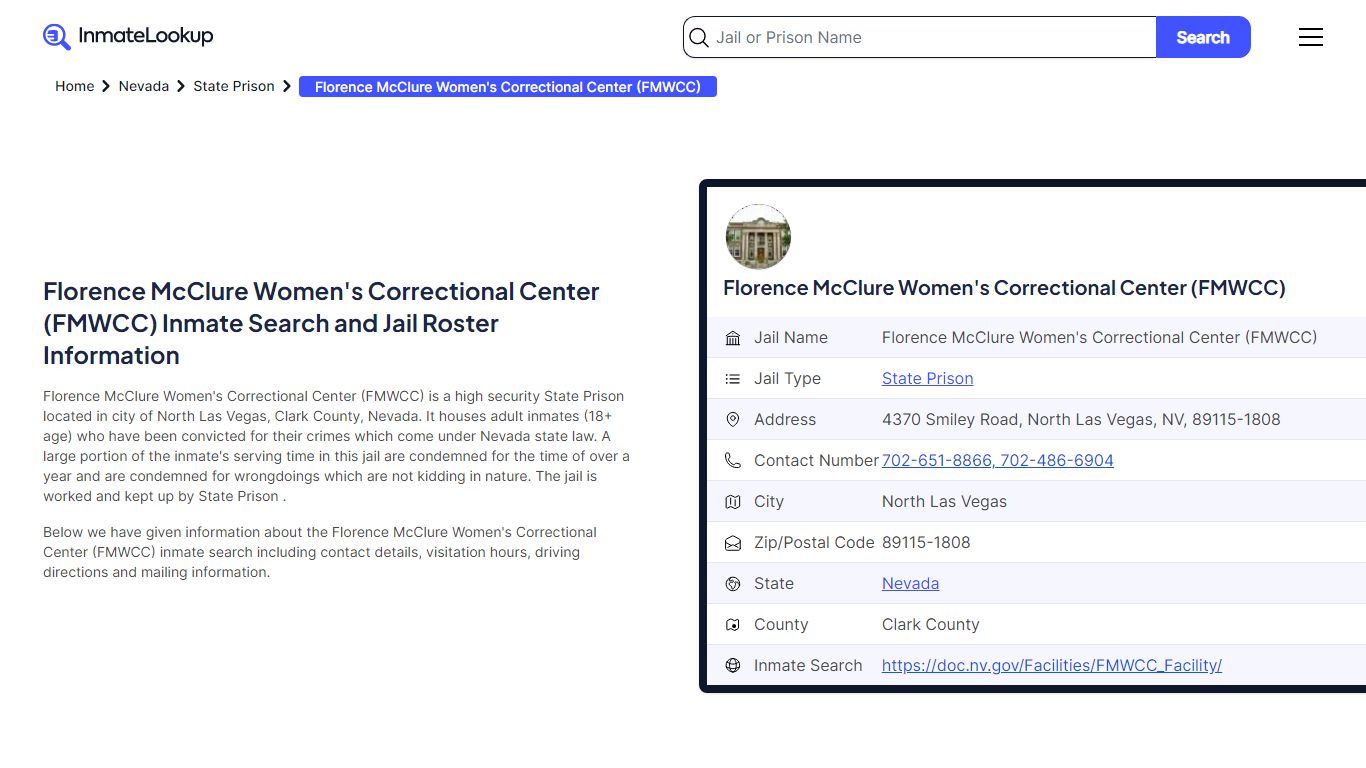Click the paragraph starting 'Below we have given'
Screen dimensions: 1366x768
(x=320, y=552)
